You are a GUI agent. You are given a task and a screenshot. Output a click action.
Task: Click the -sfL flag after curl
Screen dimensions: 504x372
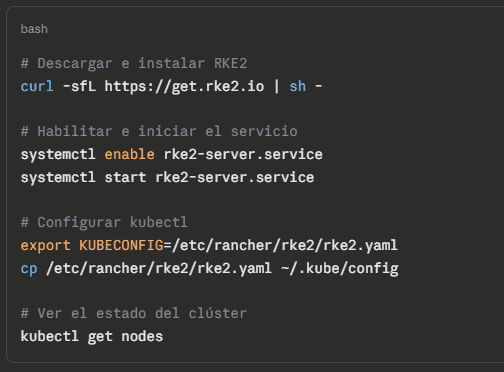click(x=79, y=86)
